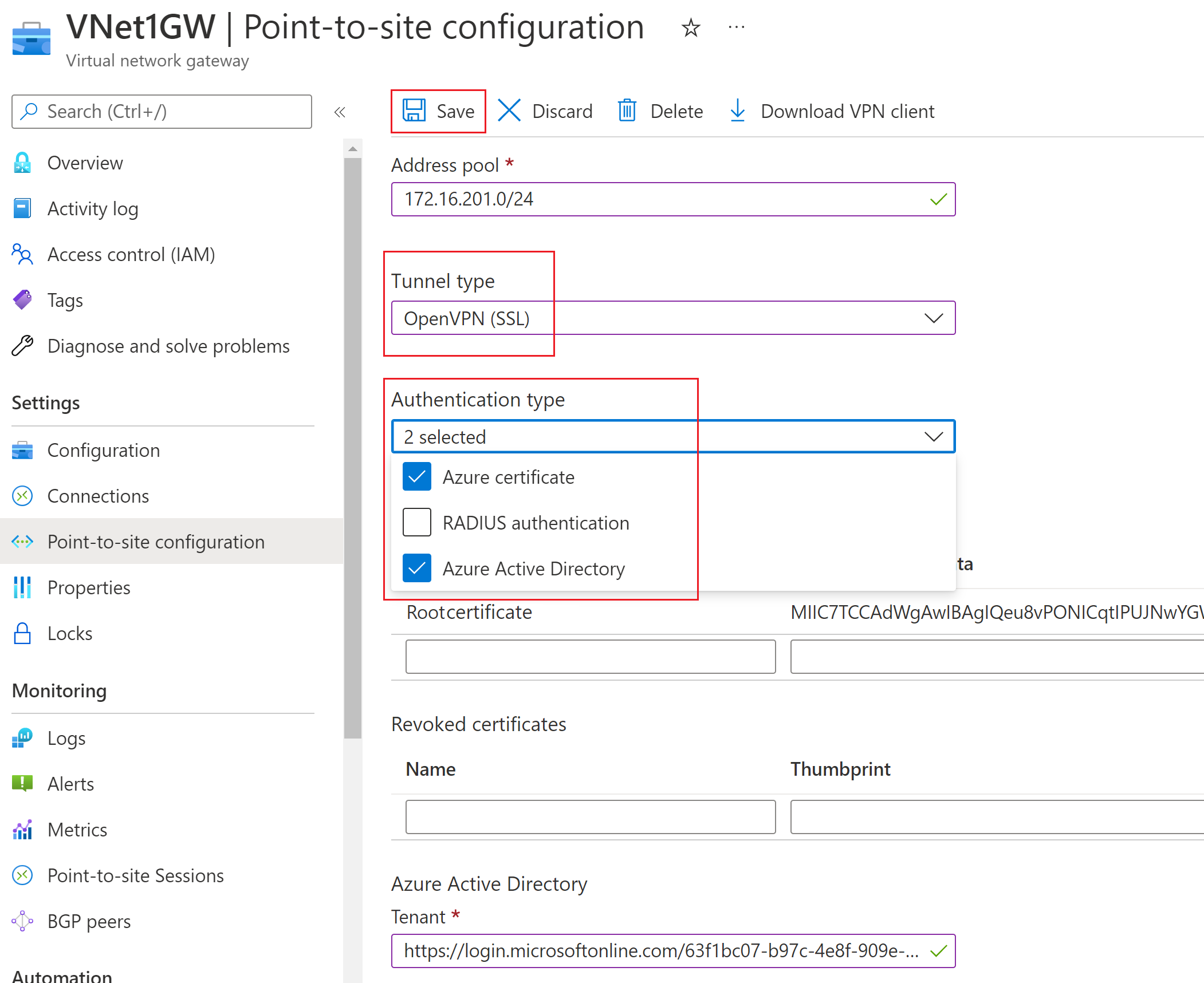Image resolution: width=1204 pixels, height=983 pixels.
Task: Go to Activity log
Action: click(x=93, y=208)
